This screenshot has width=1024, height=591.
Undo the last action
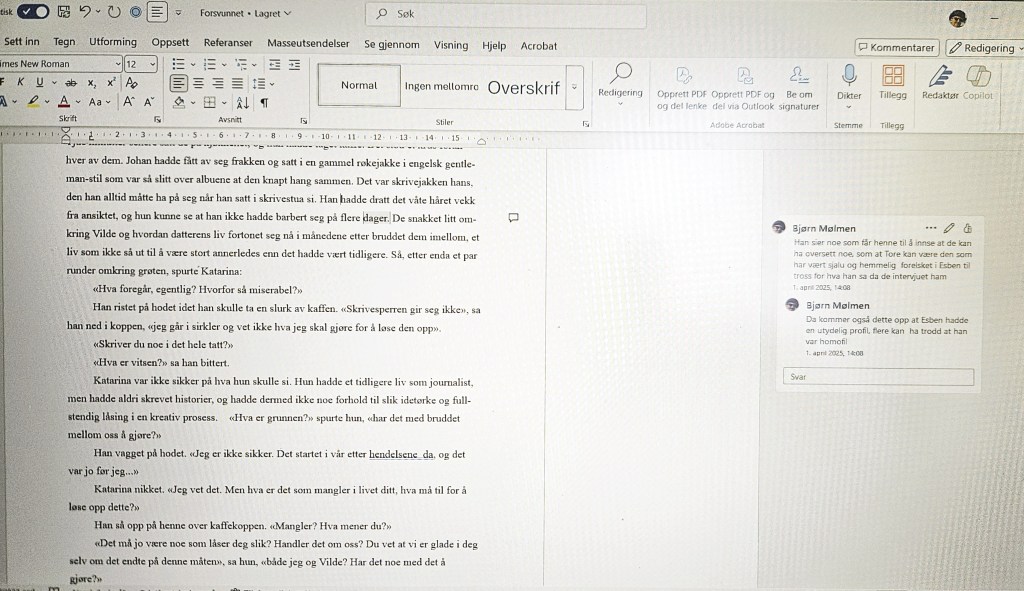pos(85,13)
